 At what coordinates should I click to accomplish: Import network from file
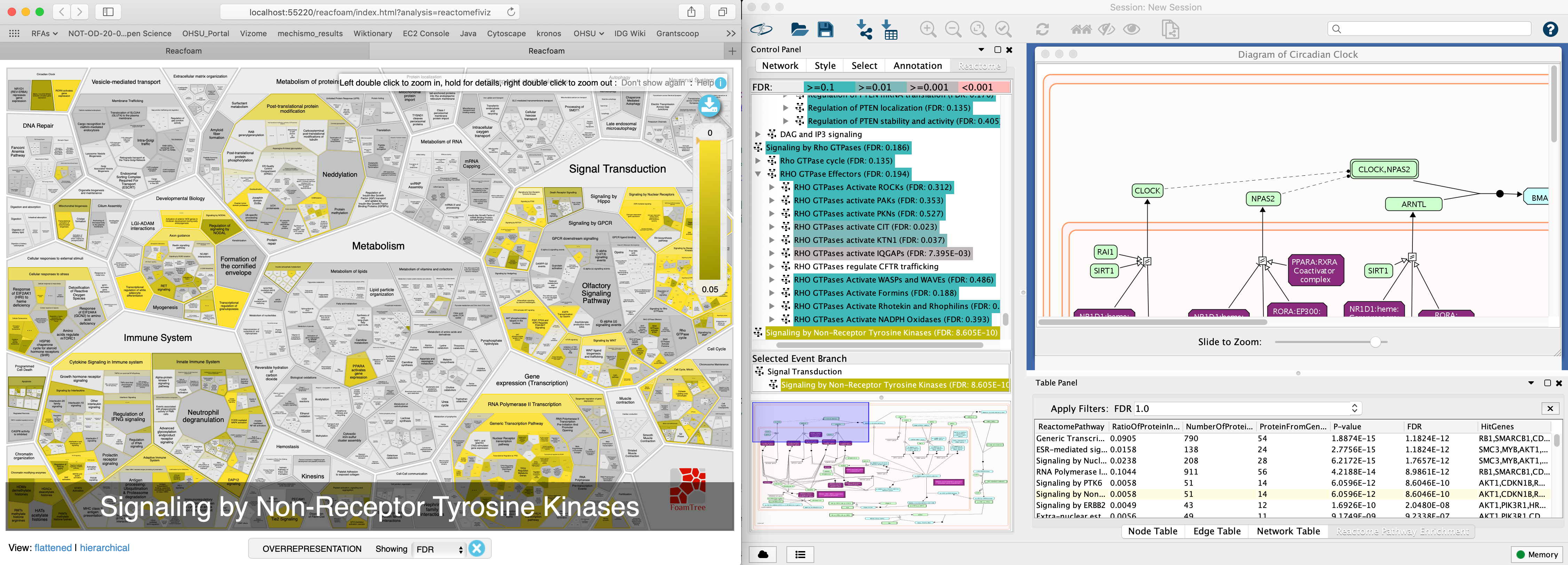point(864,29)
